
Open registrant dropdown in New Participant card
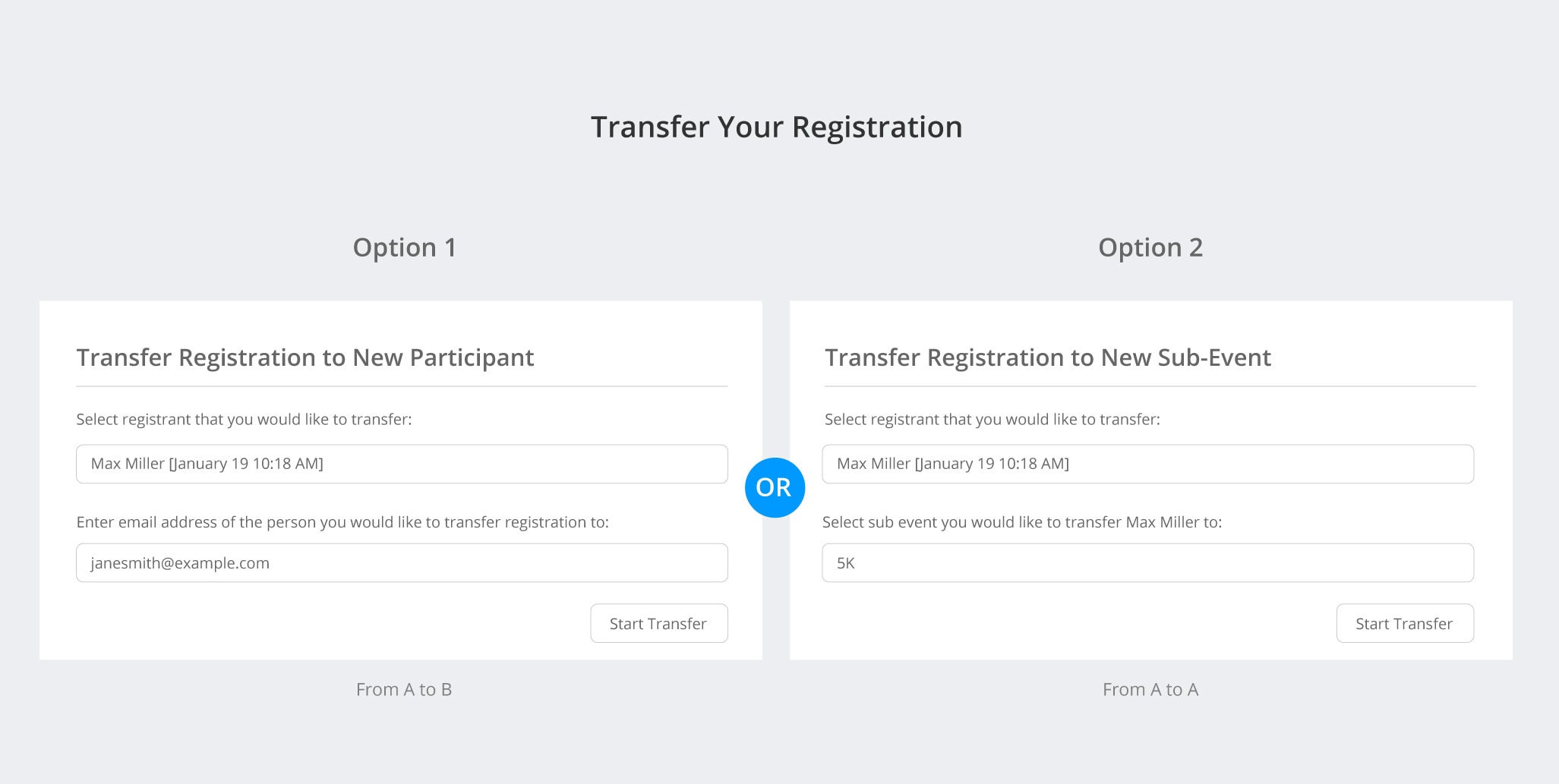tap(402, 464)
